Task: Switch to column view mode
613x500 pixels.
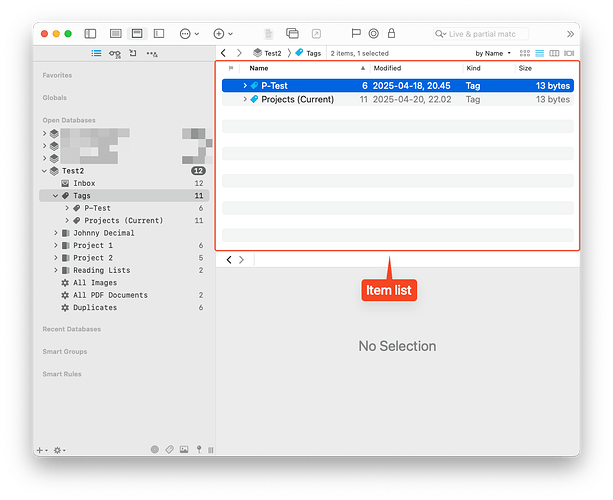Action: [x=554, y=53]
